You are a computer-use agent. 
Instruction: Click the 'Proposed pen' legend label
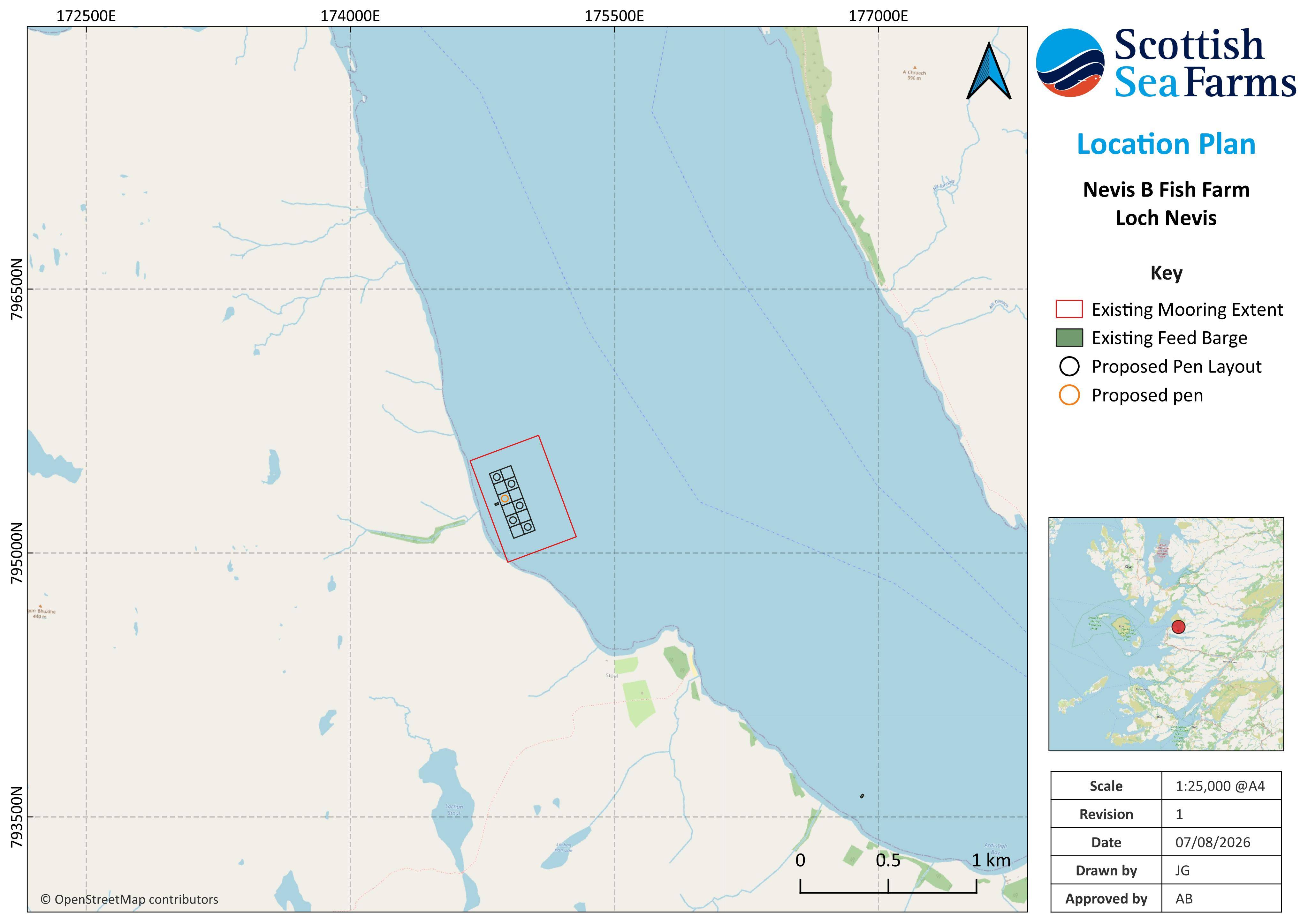tap(1147, 396)
